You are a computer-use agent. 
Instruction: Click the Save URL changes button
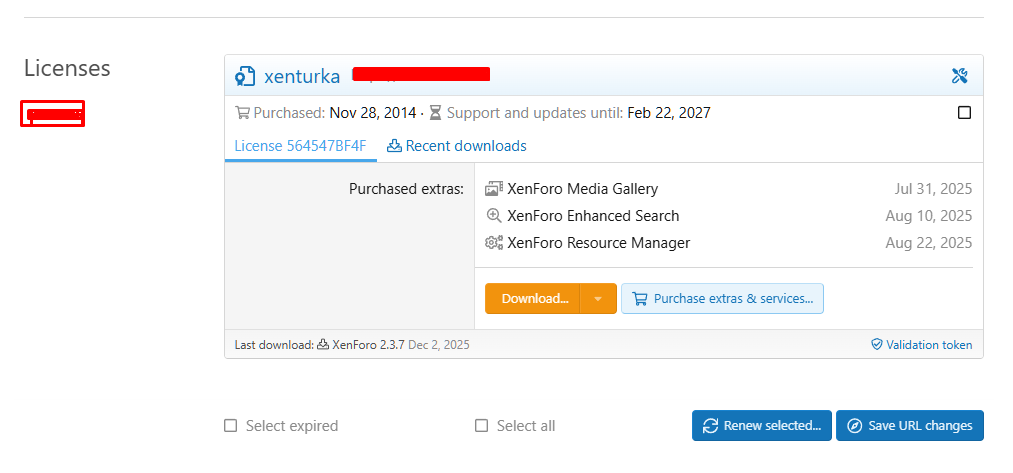coord(910,426)
